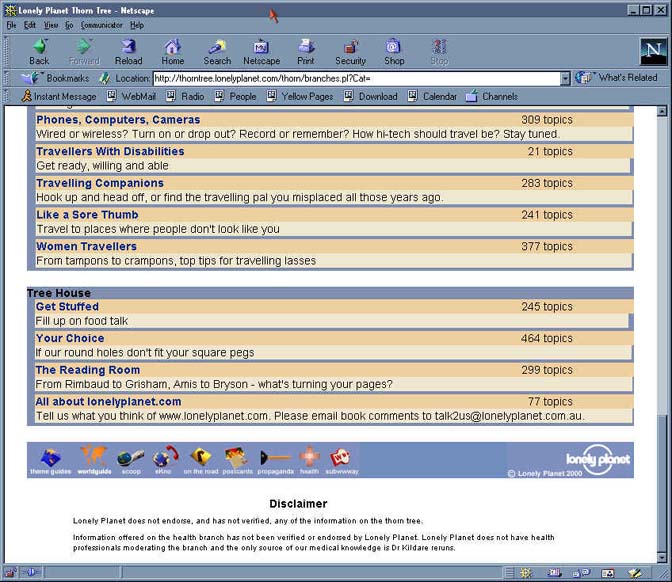Viewport: 672px width, 582px height.
Task: Click the eKno phone globe icon
Action: pyautogui.click(x=165, y=460)
